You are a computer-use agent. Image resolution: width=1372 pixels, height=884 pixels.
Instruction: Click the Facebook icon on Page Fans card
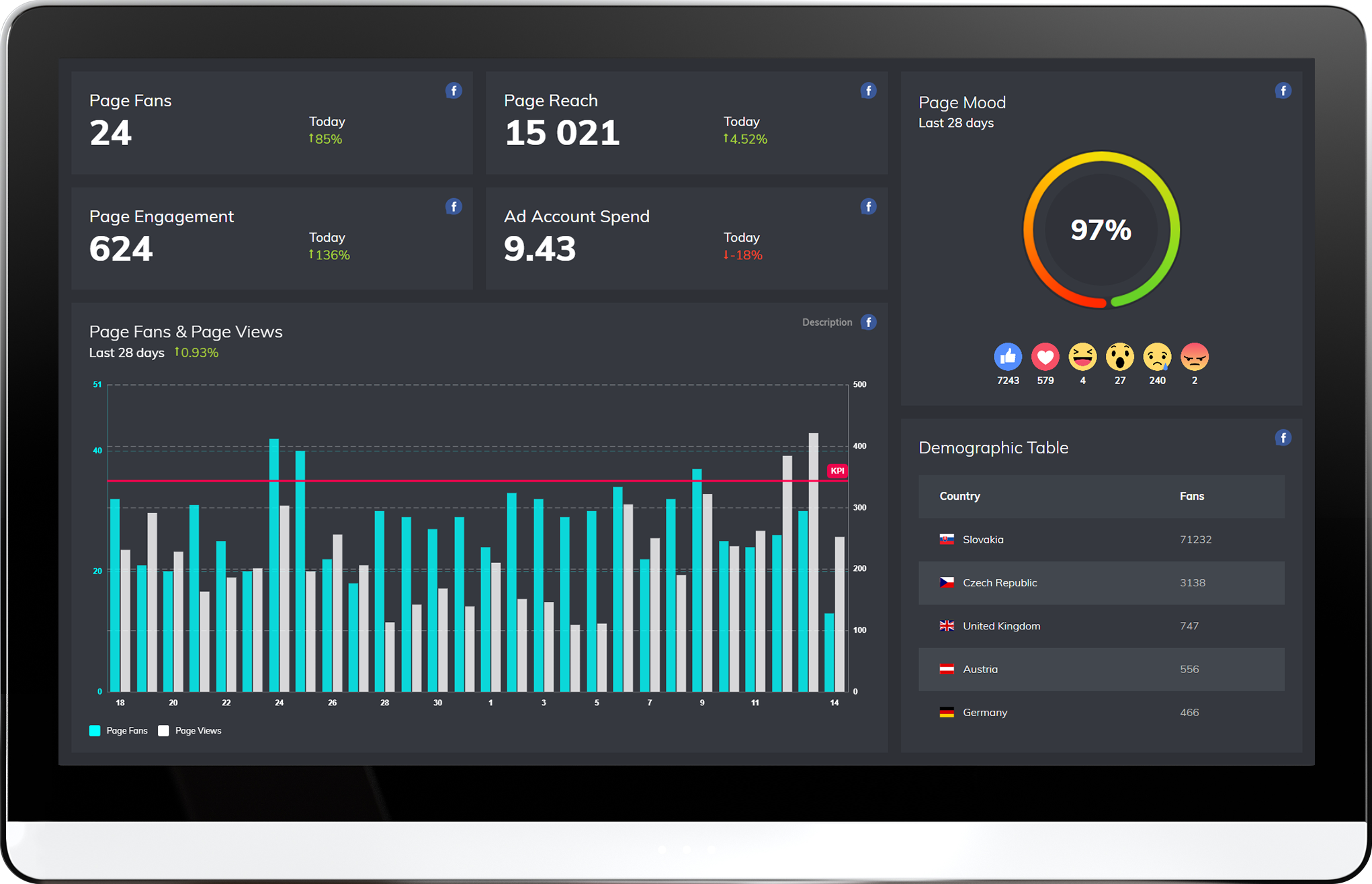(x=454, y=91)
